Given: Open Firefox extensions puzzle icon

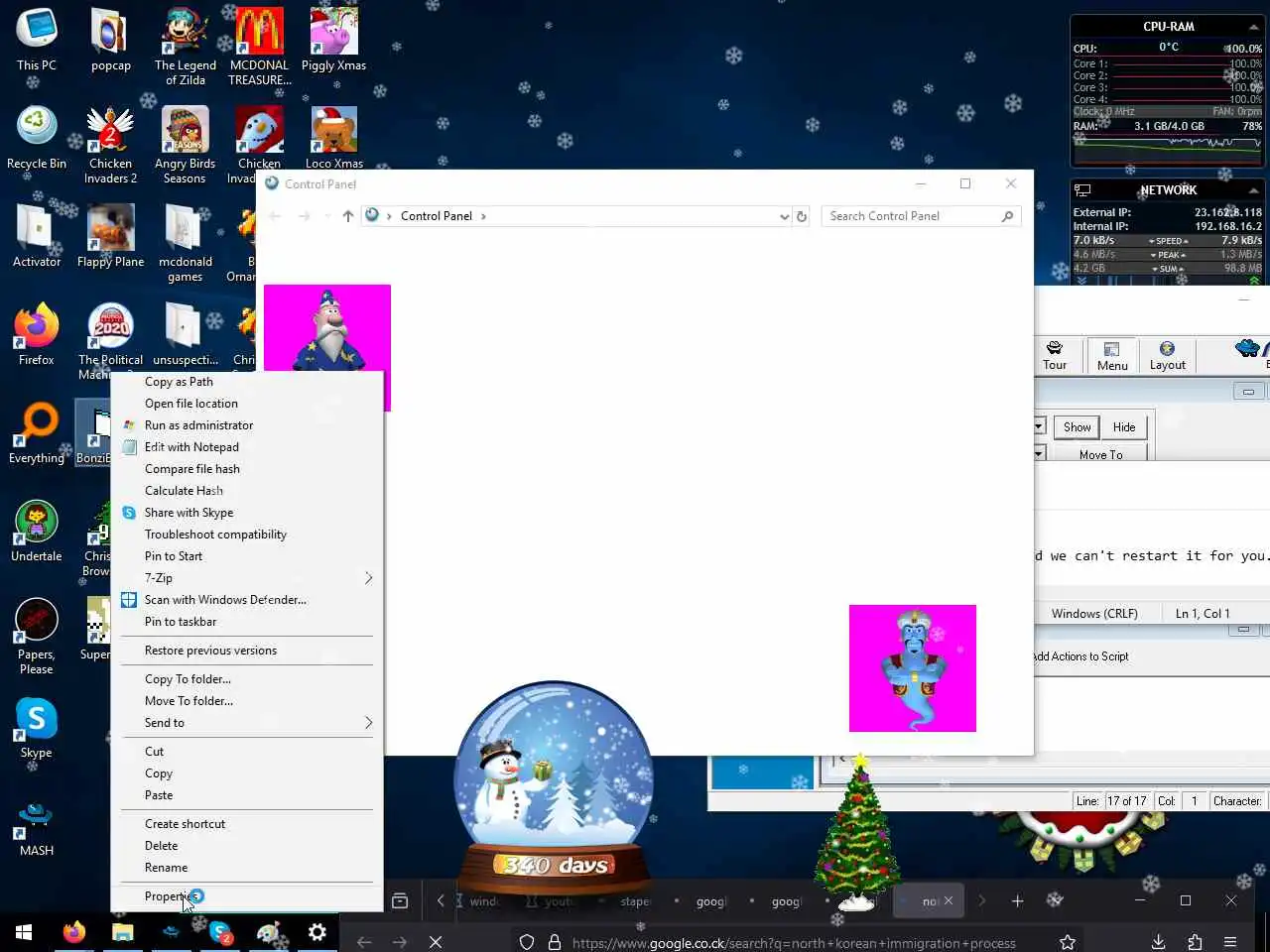Looking at the screenshot, I should pyautogui.click(x=1195, y=942).
